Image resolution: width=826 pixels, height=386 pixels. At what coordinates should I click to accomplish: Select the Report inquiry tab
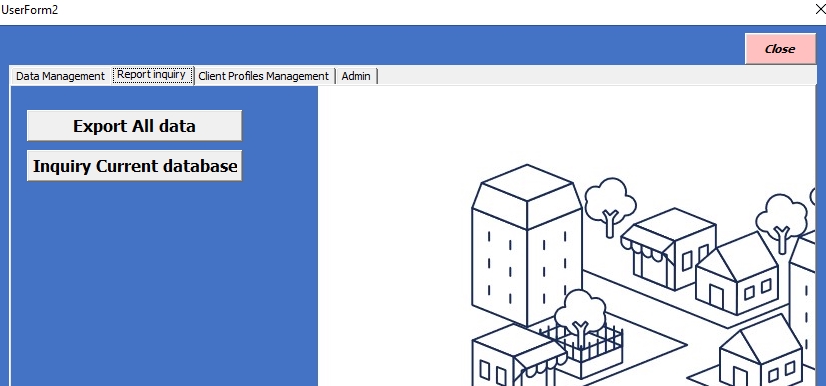tap(152, 75)
